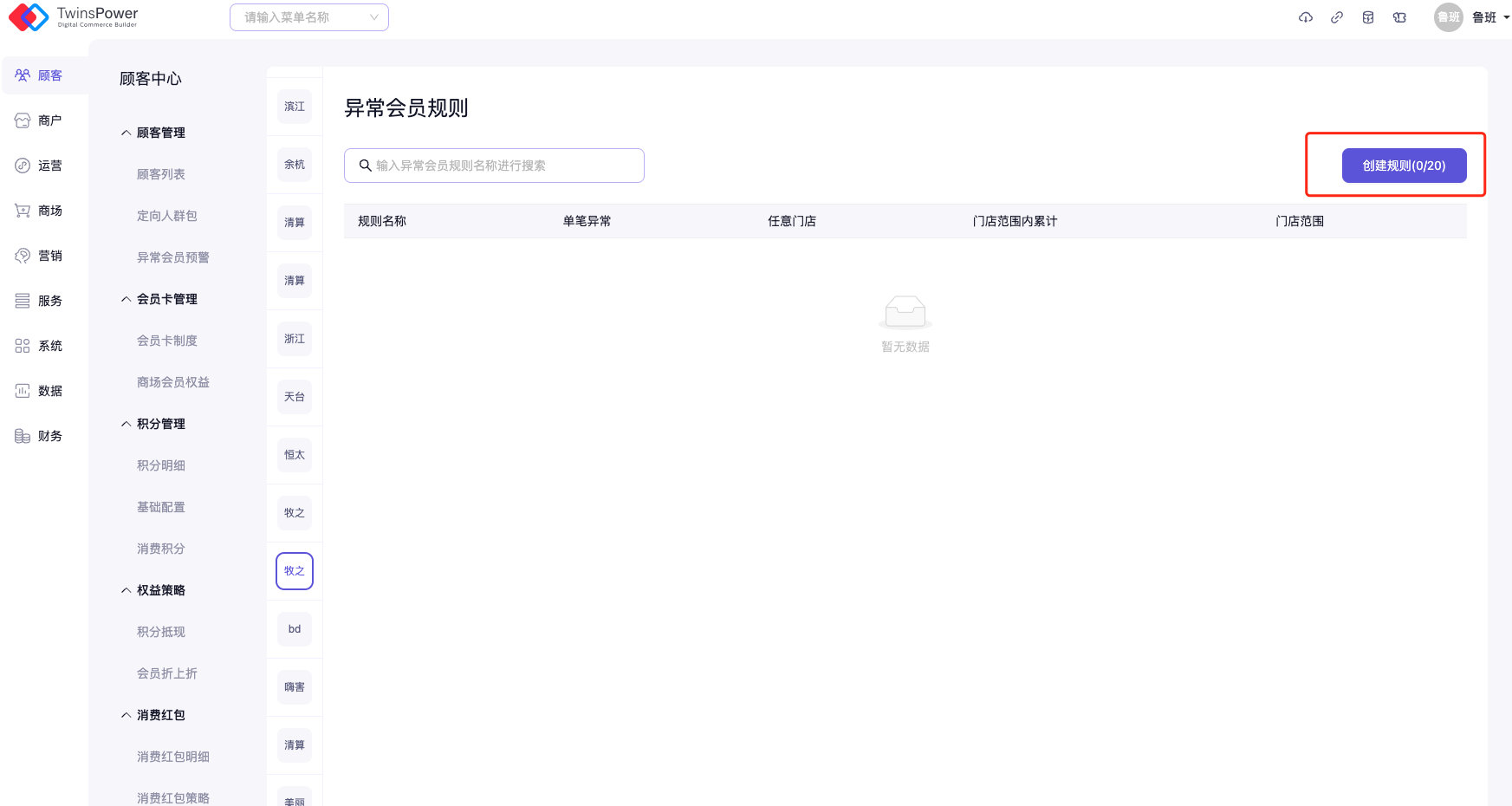Open the 鲁班 user account dropdown
Screen dimensions: 1512x806
(1483, 17)
